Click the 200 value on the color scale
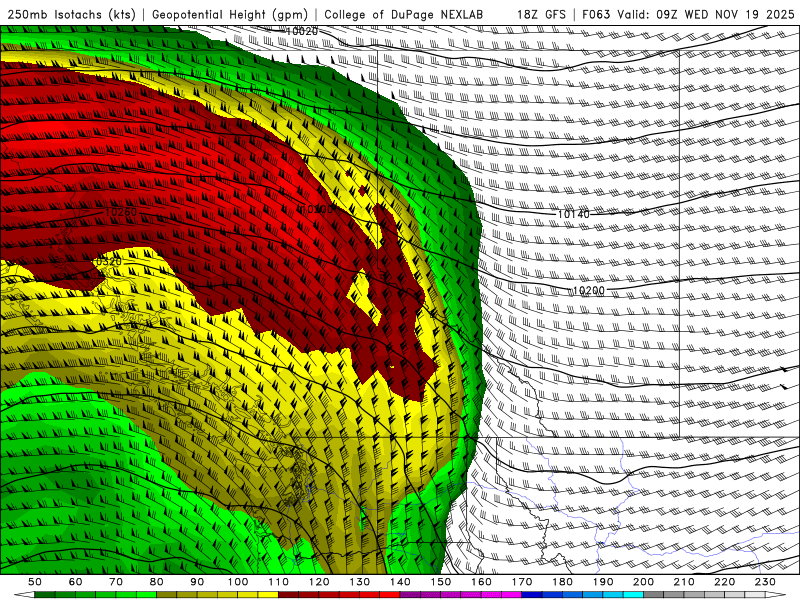800x600 pixels. [643, 582]
